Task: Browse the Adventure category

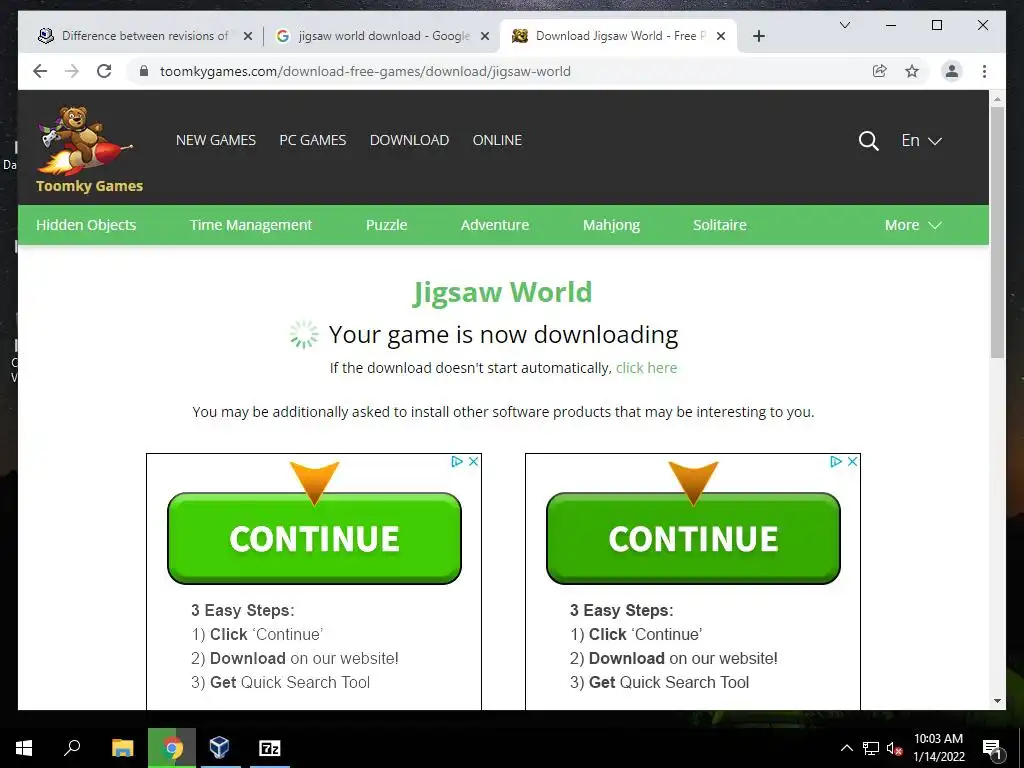Action: 494,225
